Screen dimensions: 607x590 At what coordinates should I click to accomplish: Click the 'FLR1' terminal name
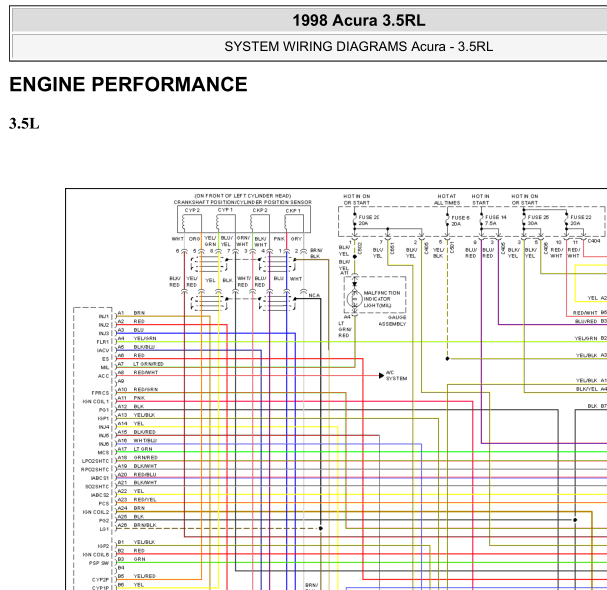[x=103, y=342]
